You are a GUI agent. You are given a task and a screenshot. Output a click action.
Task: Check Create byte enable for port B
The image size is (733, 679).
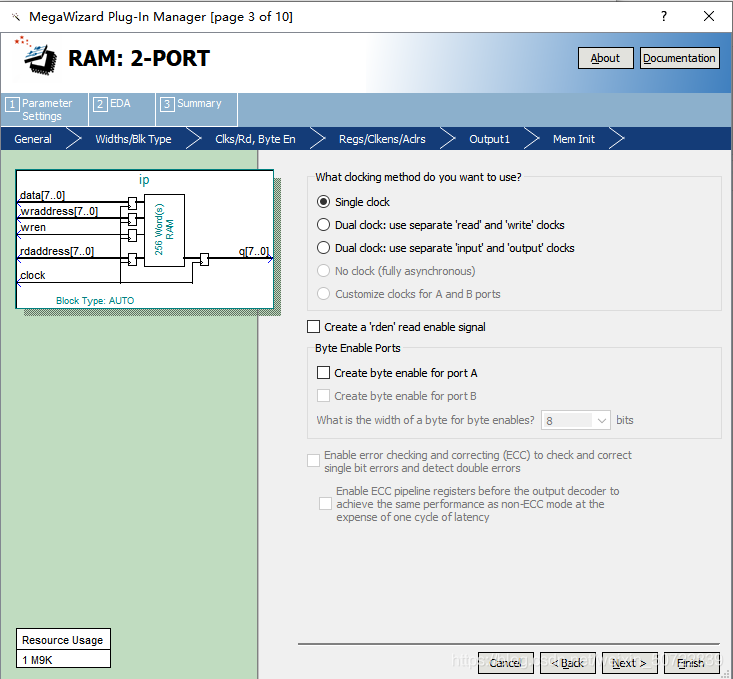323,396
